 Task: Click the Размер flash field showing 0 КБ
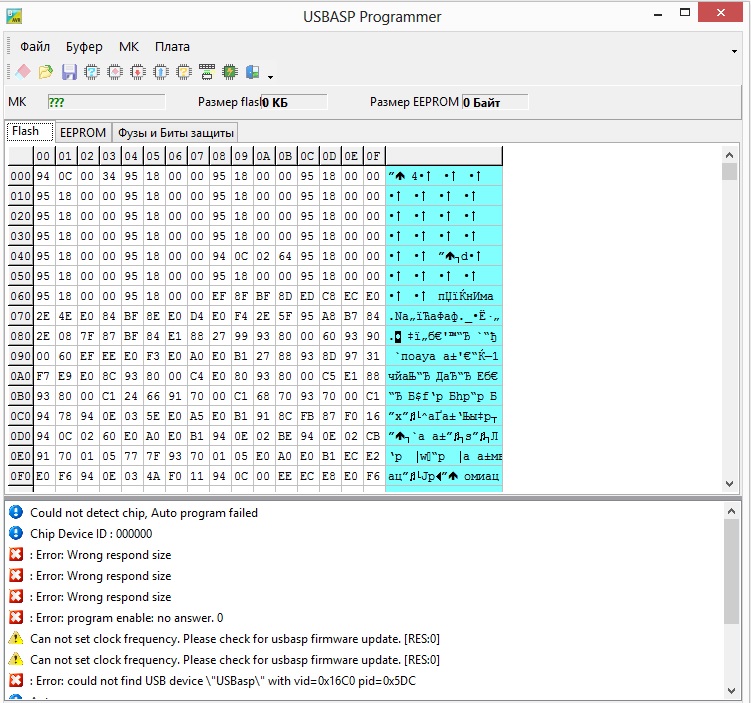coord(294,102)
